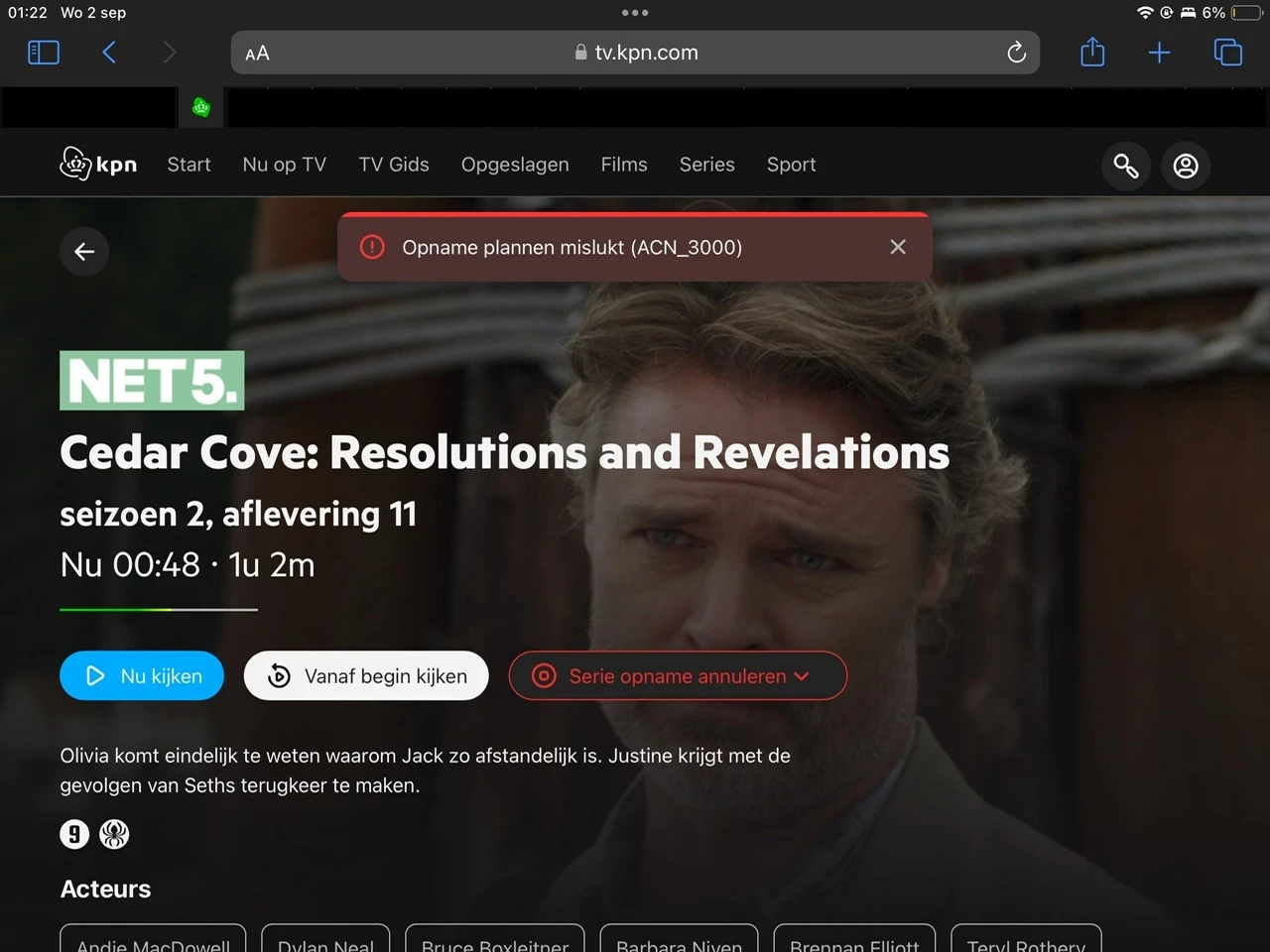Screen dimensions: 1270x952
Task: Open reader AA text options
Action: click(257, 54)
